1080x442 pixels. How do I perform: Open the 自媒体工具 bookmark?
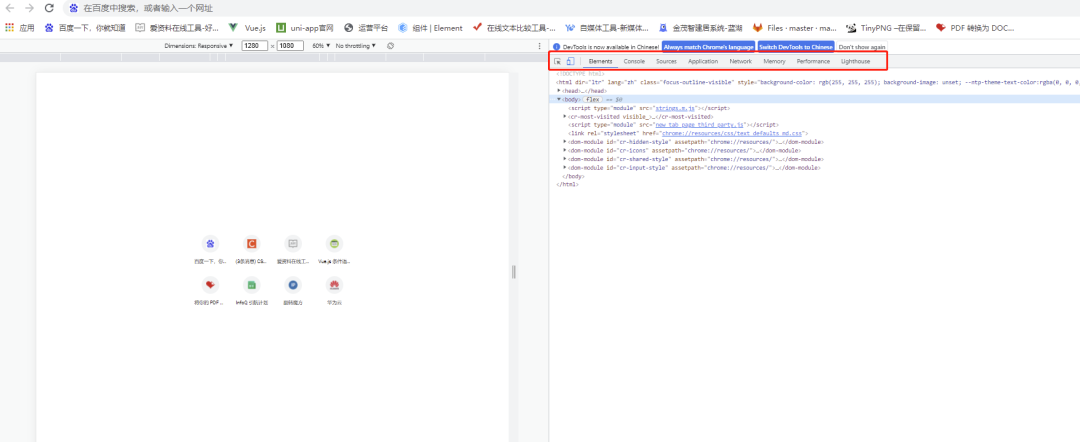click(607, 28)
